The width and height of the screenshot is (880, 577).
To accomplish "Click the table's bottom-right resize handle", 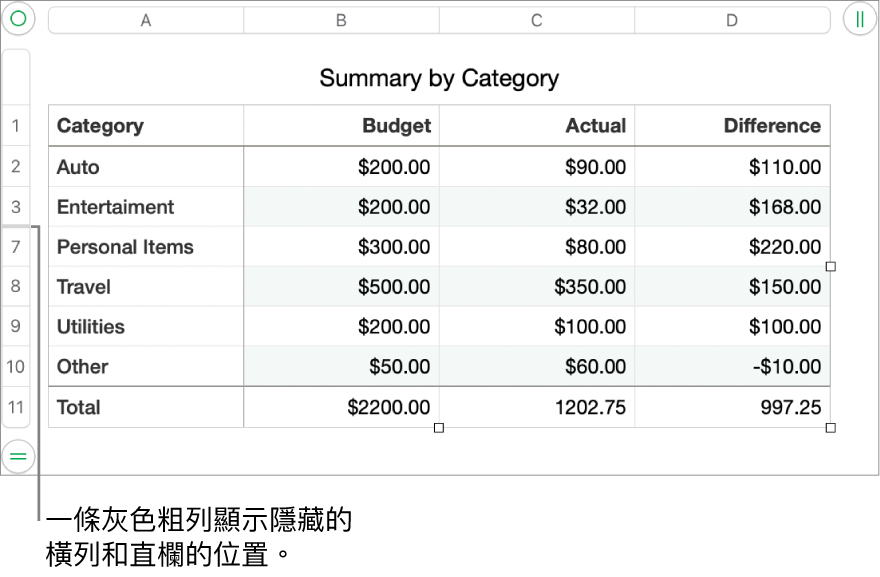I will click(x=830, y=428).
